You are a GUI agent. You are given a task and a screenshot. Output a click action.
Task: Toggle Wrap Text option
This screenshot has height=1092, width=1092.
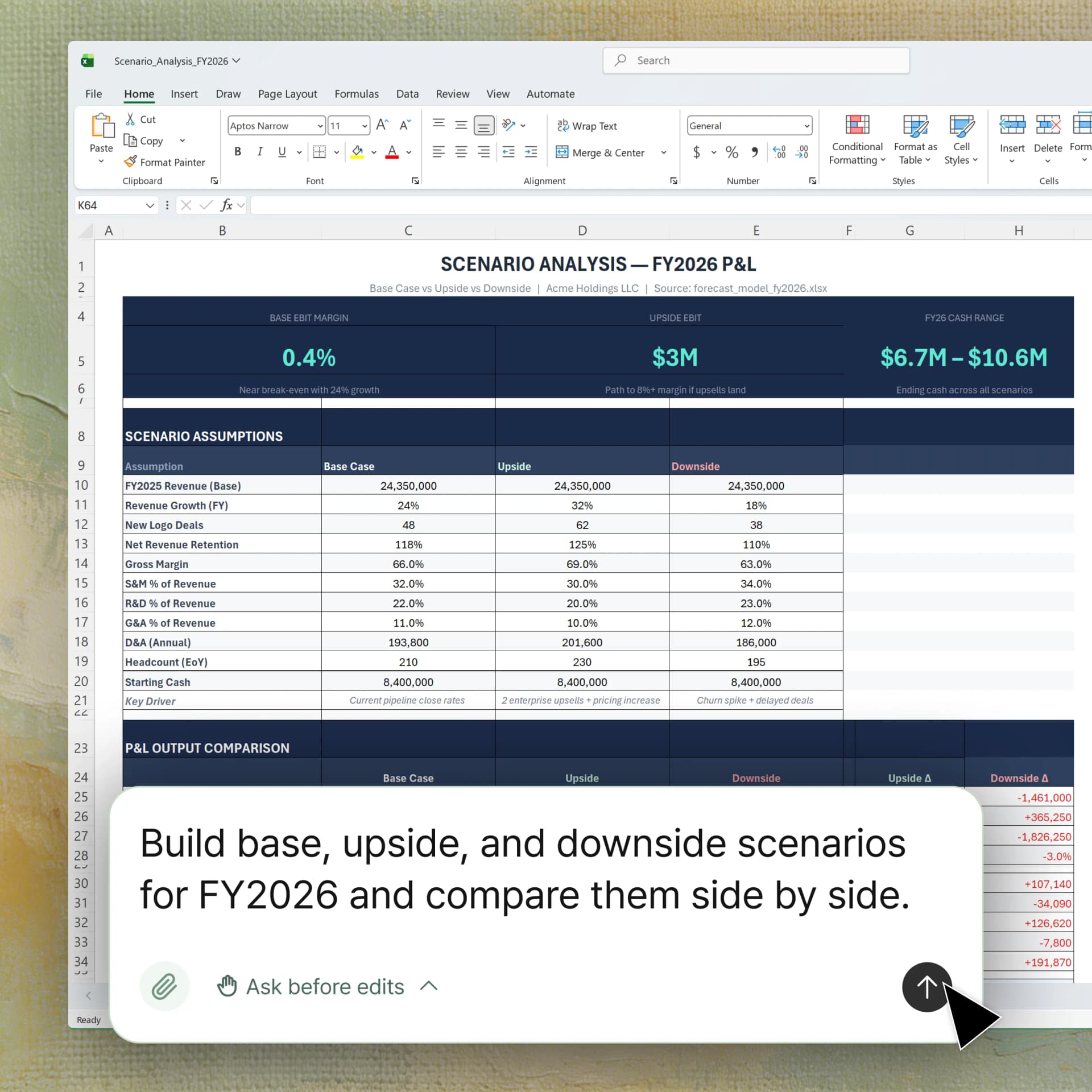tap(587, 126)
